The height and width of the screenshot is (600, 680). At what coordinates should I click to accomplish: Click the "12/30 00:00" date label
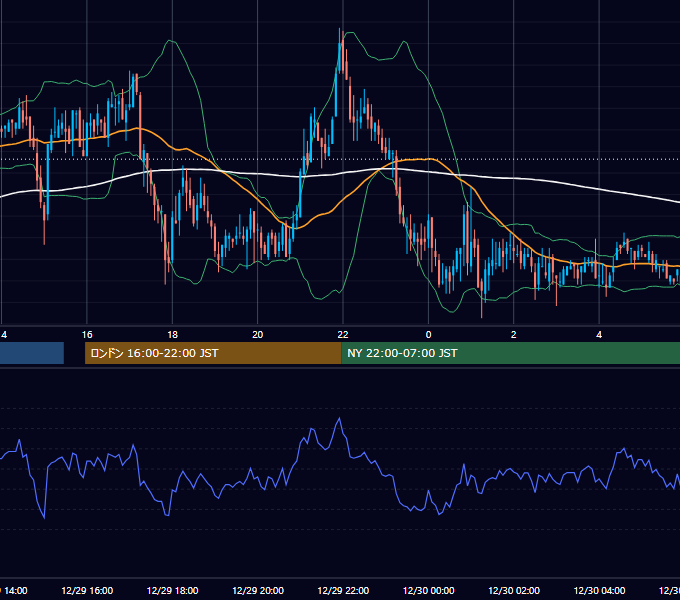tap(428, 591)
